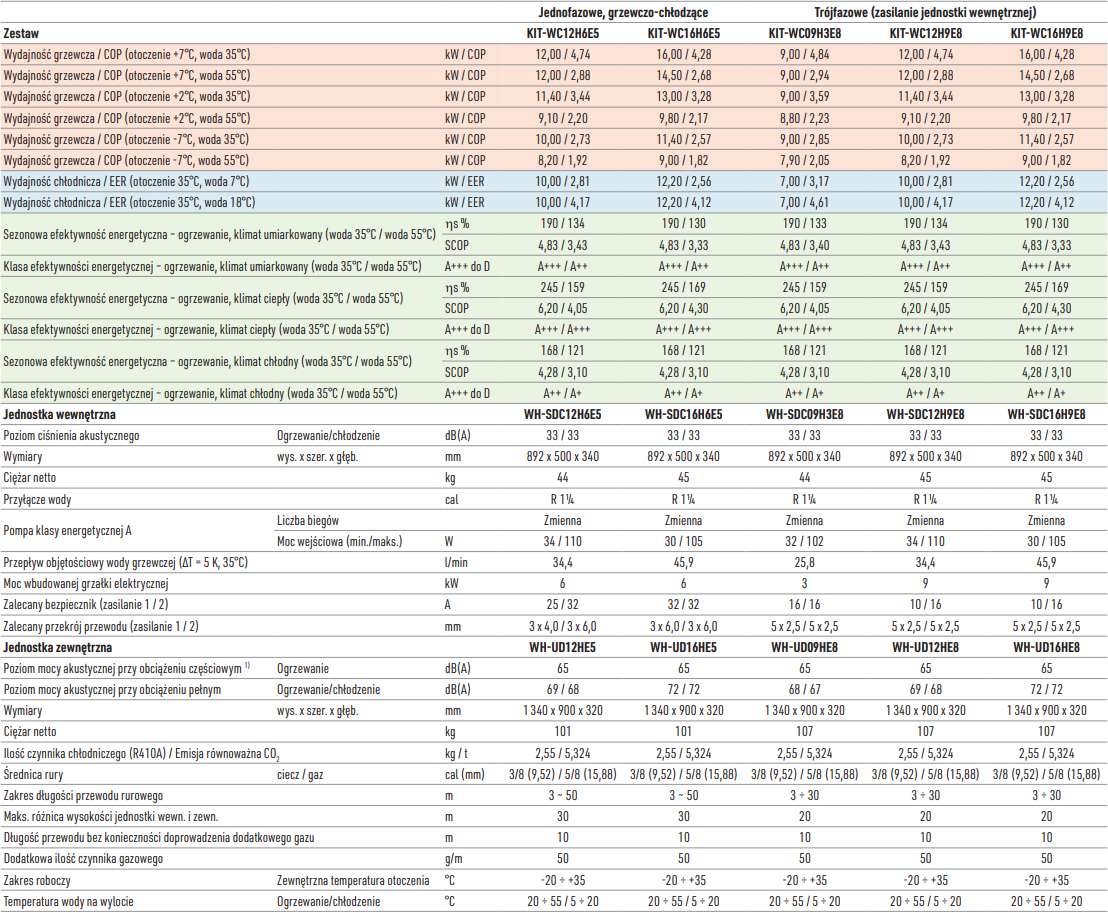1108x912 pixels.
Task: Select the value '8,80 / 2,23'
Action: 804,118
